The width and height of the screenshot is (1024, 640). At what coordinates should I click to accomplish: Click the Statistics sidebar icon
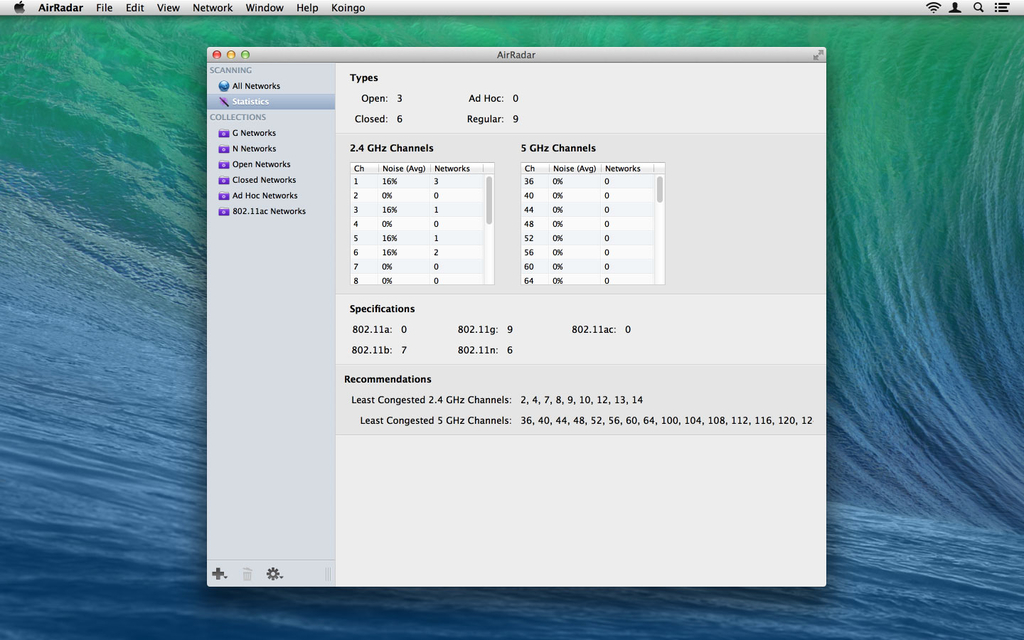[x=224, y=102]
